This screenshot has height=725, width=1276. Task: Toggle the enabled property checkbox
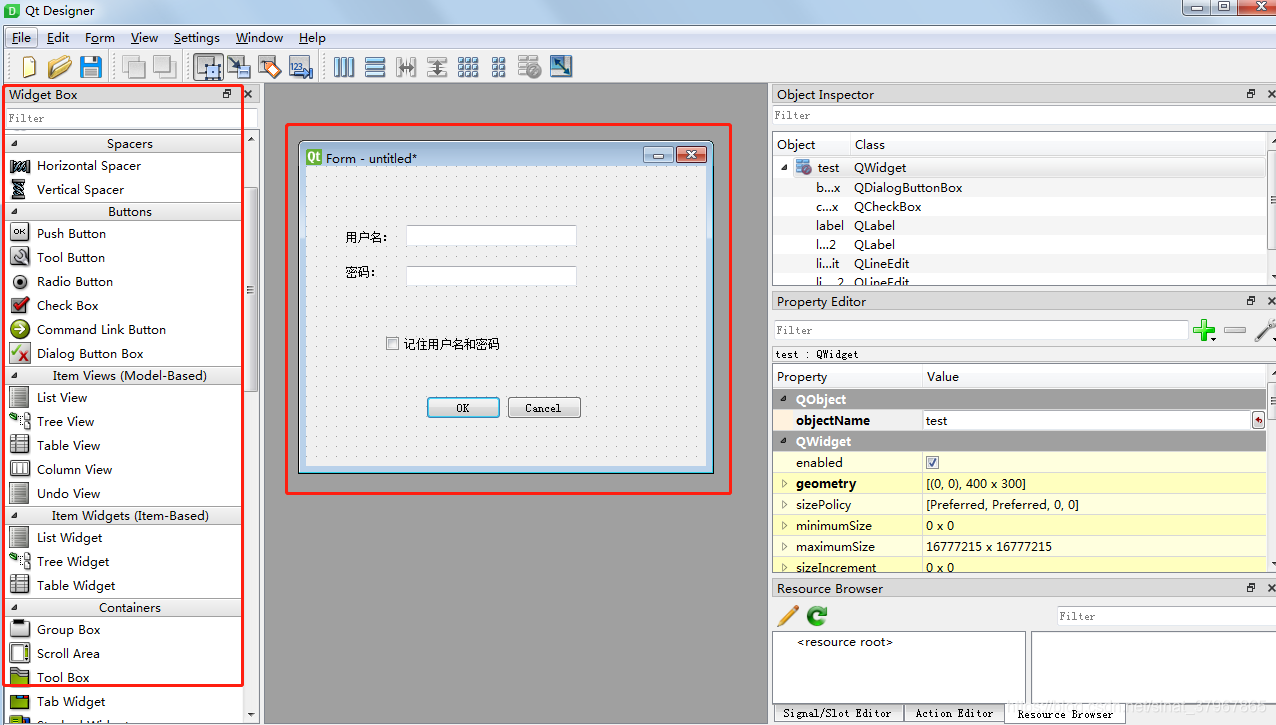pyautogui.click(x=933, y=463)
